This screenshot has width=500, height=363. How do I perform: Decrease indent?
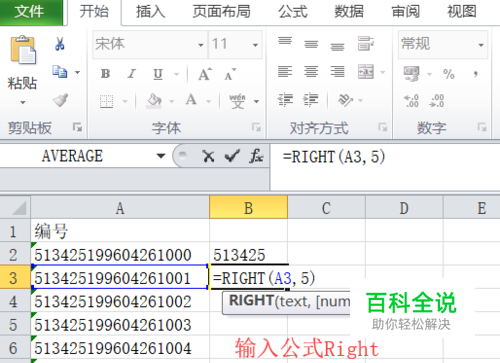click(285, 100)
